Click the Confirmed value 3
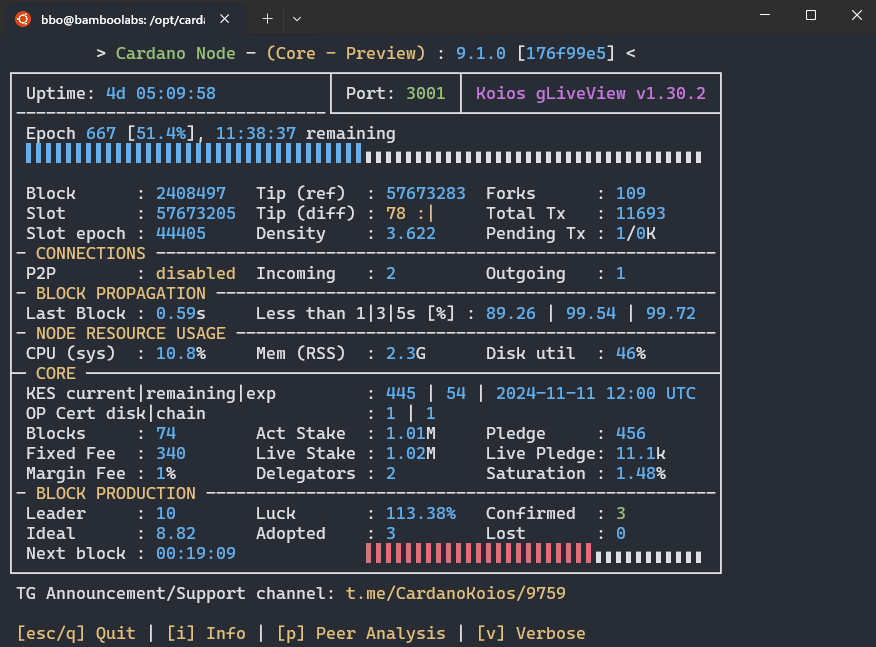 coord(621,513)
